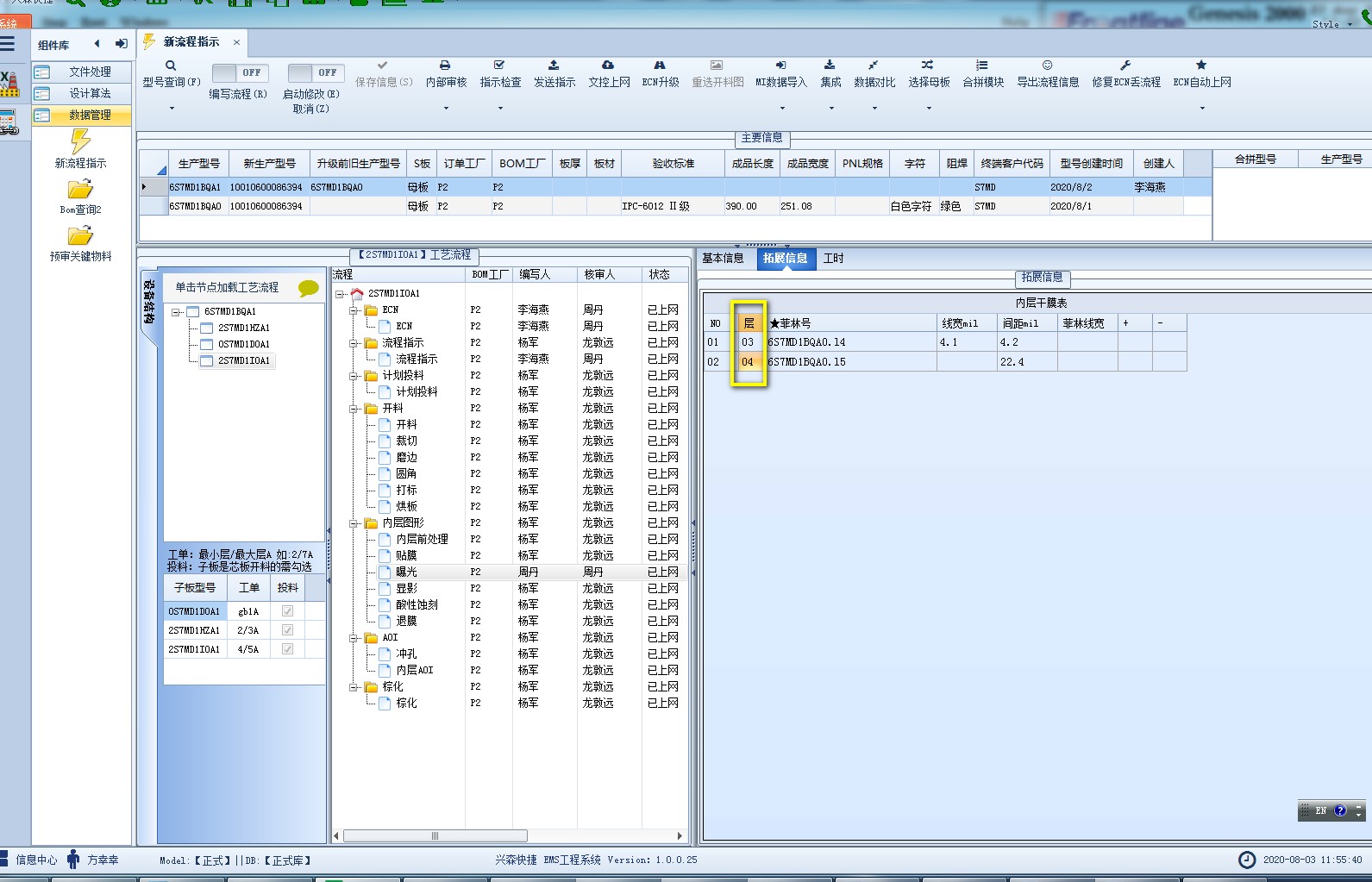Open the hamburger menu at top-left
Screen dimensions: 1372x882
pos(8,44)
